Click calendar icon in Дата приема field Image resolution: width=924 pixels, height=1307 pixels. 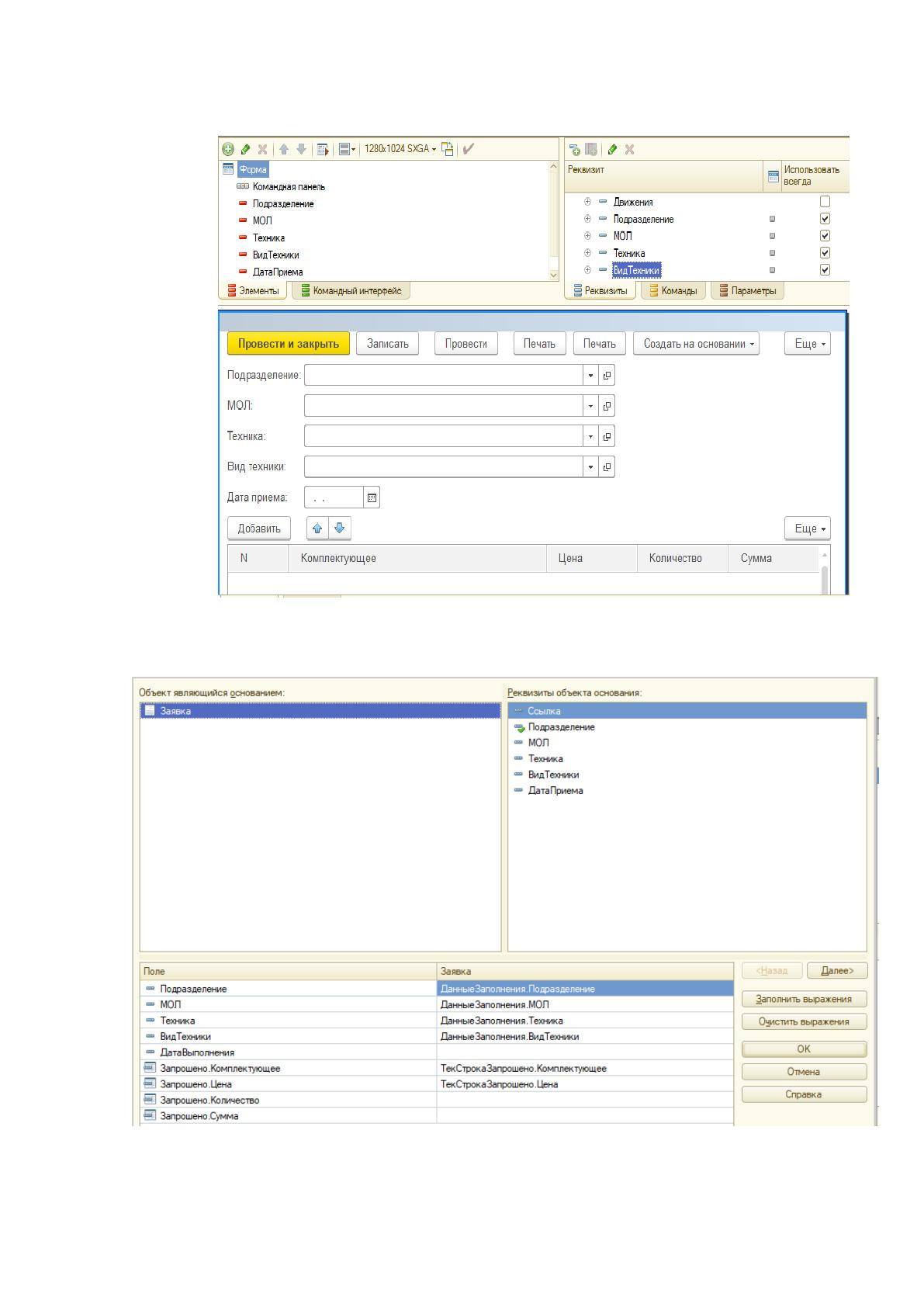pos(372,497)
